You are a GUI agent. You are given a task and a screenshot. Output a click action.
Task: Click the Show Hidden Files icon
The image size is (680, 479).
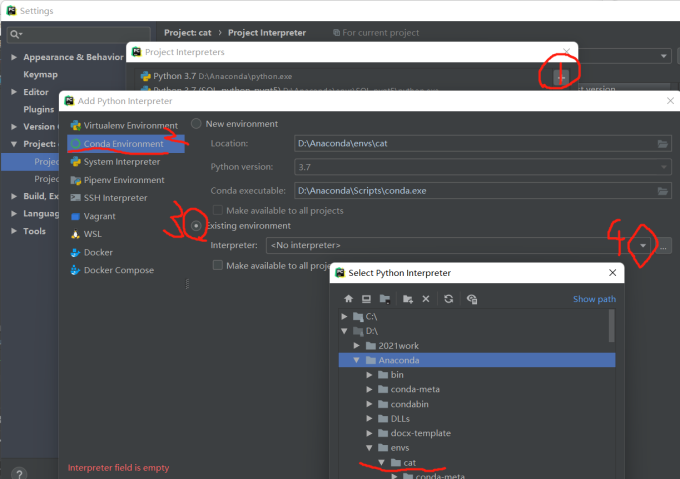(471, 299)
